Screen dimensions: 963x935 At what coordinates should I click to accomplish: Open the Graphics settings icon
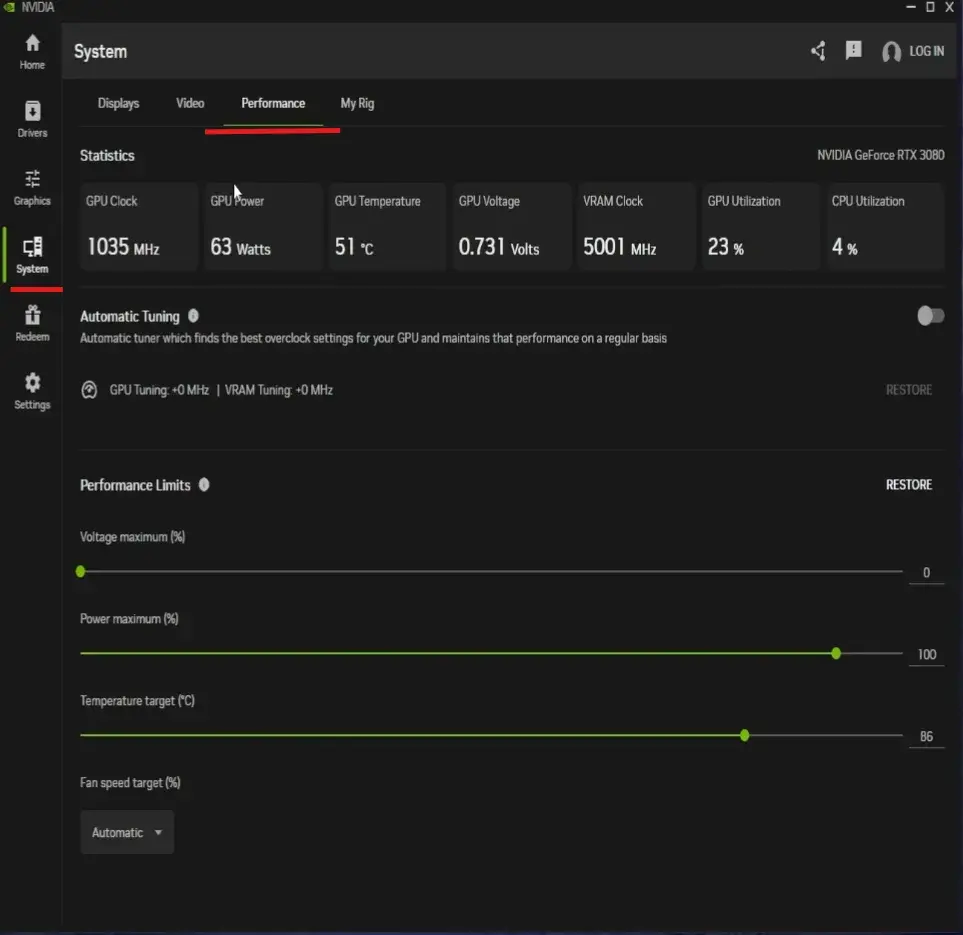(x=32, y=186)
